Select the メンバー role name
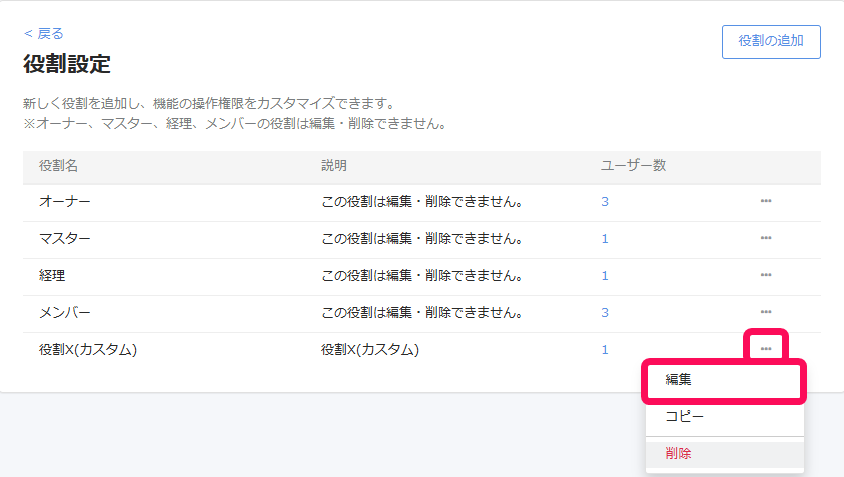The height and width of the screenshot is (477, 844). point(65,312)
